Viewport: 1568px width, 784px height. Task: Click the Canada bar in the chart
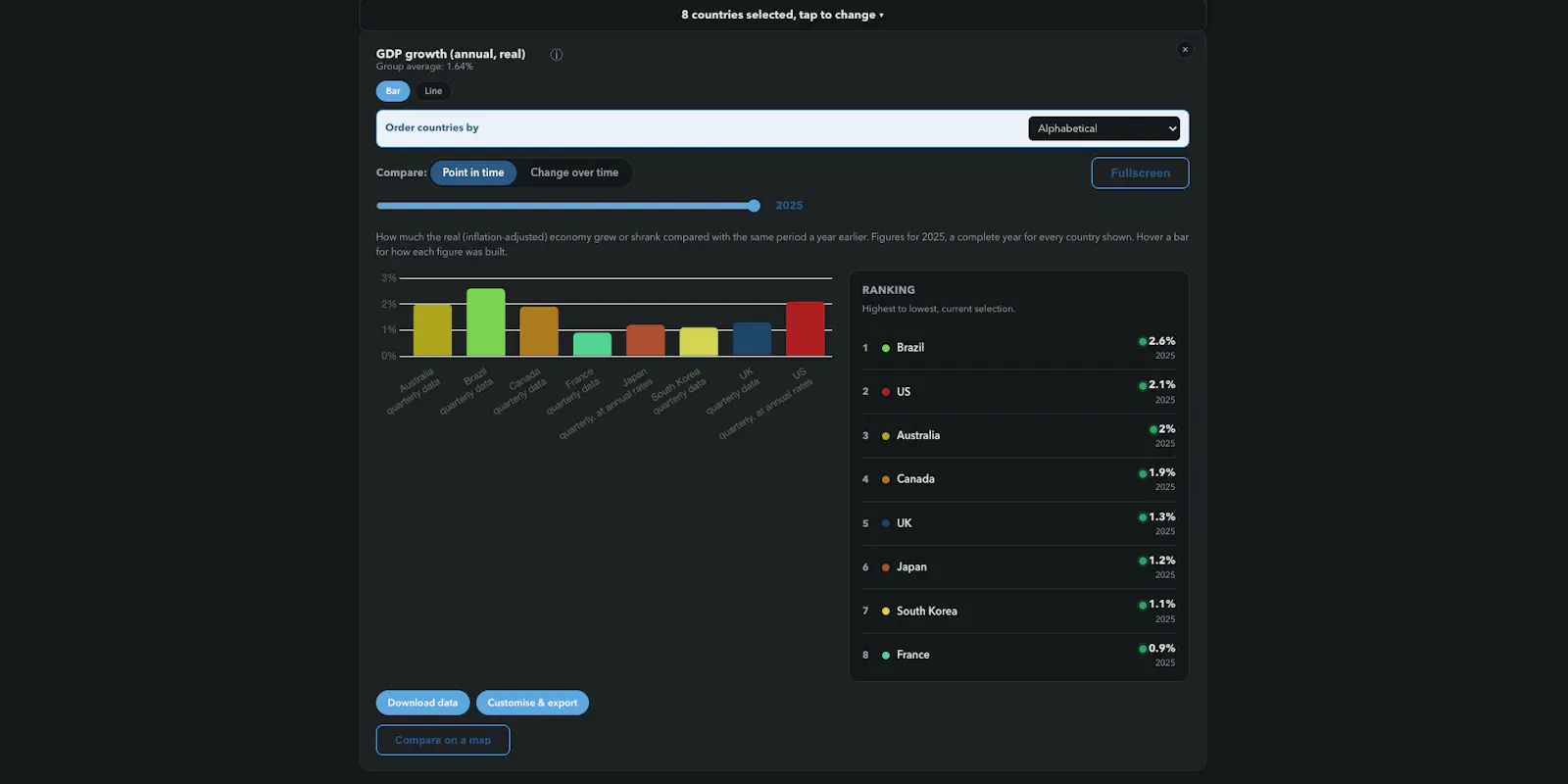[x=539, y=331]
